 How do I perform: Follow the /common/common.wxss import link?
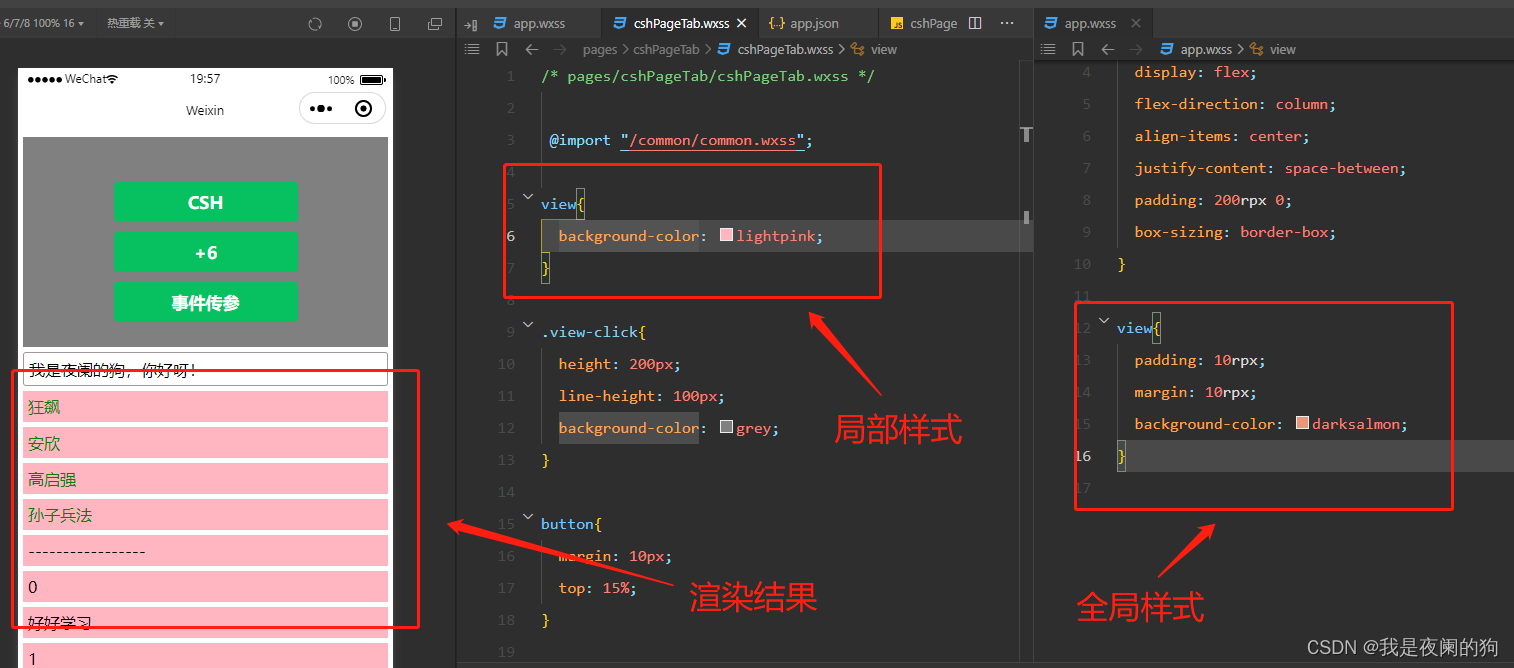tap(712, 140)
